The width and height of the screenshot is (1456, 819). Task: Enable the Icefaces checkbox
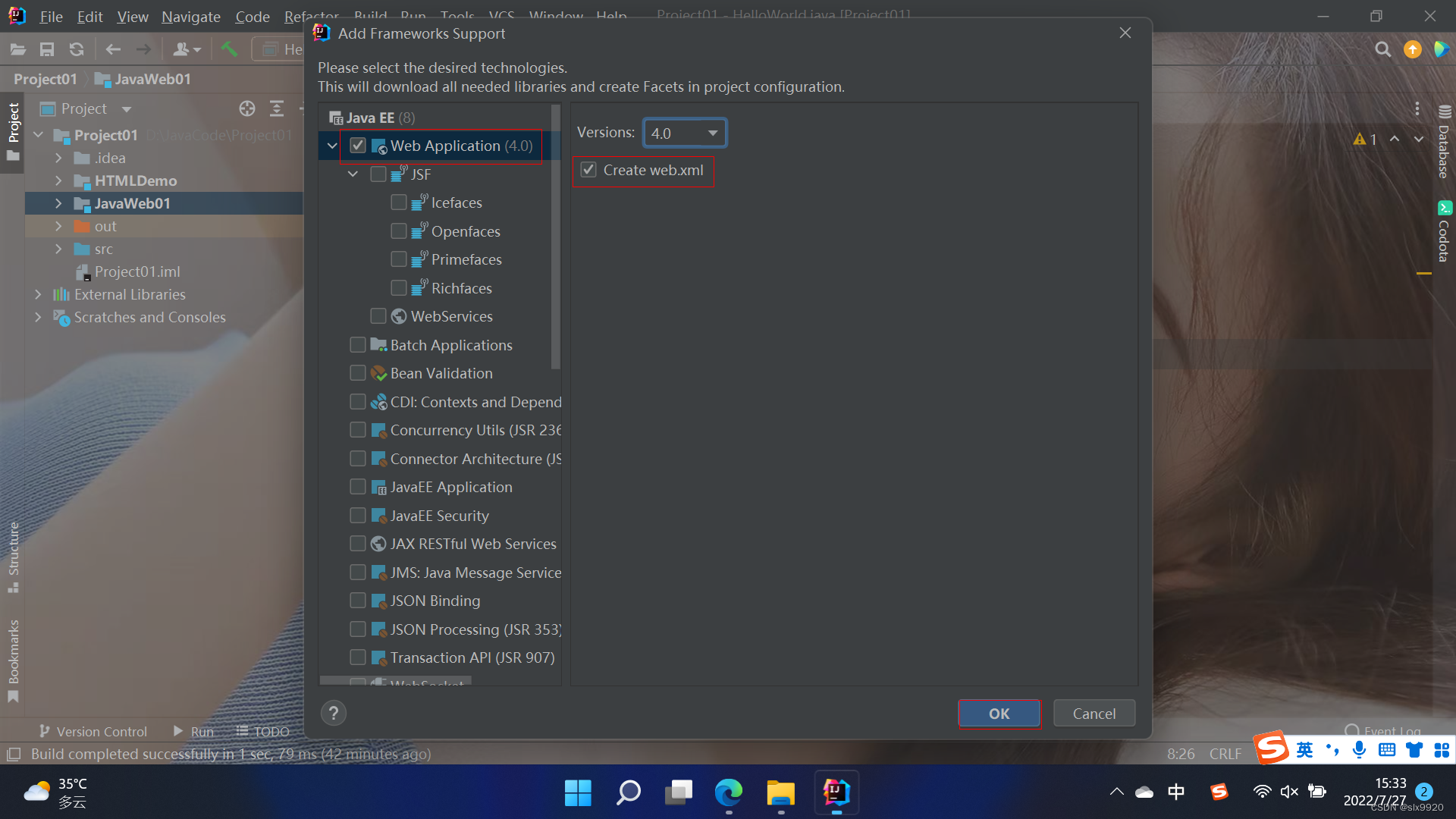point(399,202)
